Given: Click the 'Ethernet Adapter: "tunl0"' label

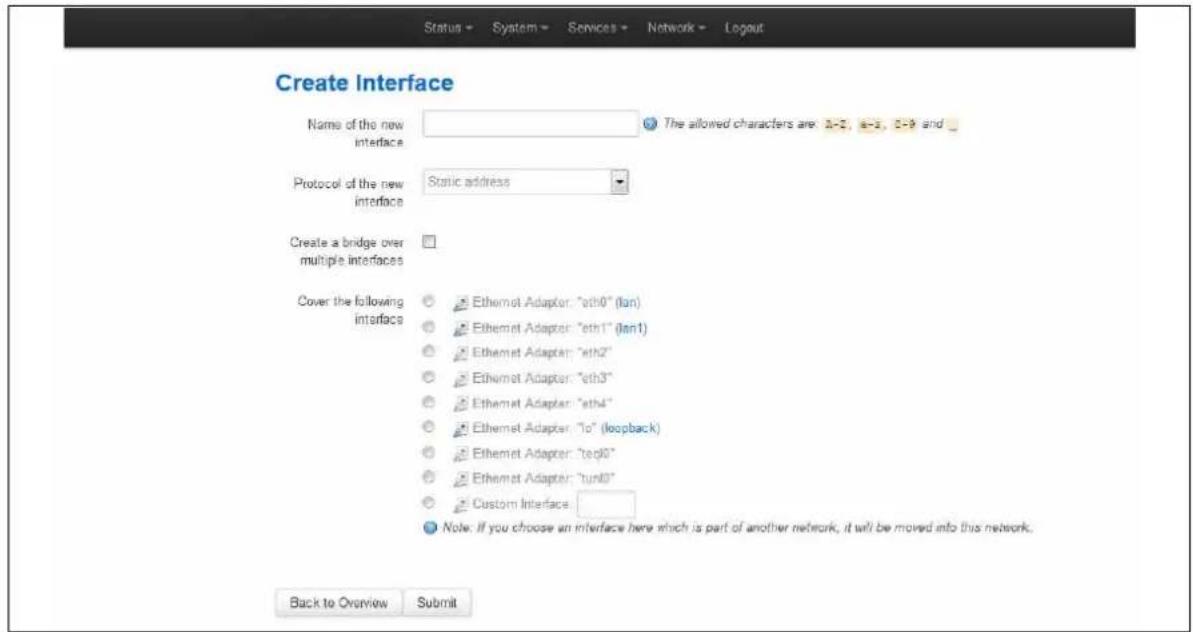Looking at the screenshot, I should coord(544,479).
